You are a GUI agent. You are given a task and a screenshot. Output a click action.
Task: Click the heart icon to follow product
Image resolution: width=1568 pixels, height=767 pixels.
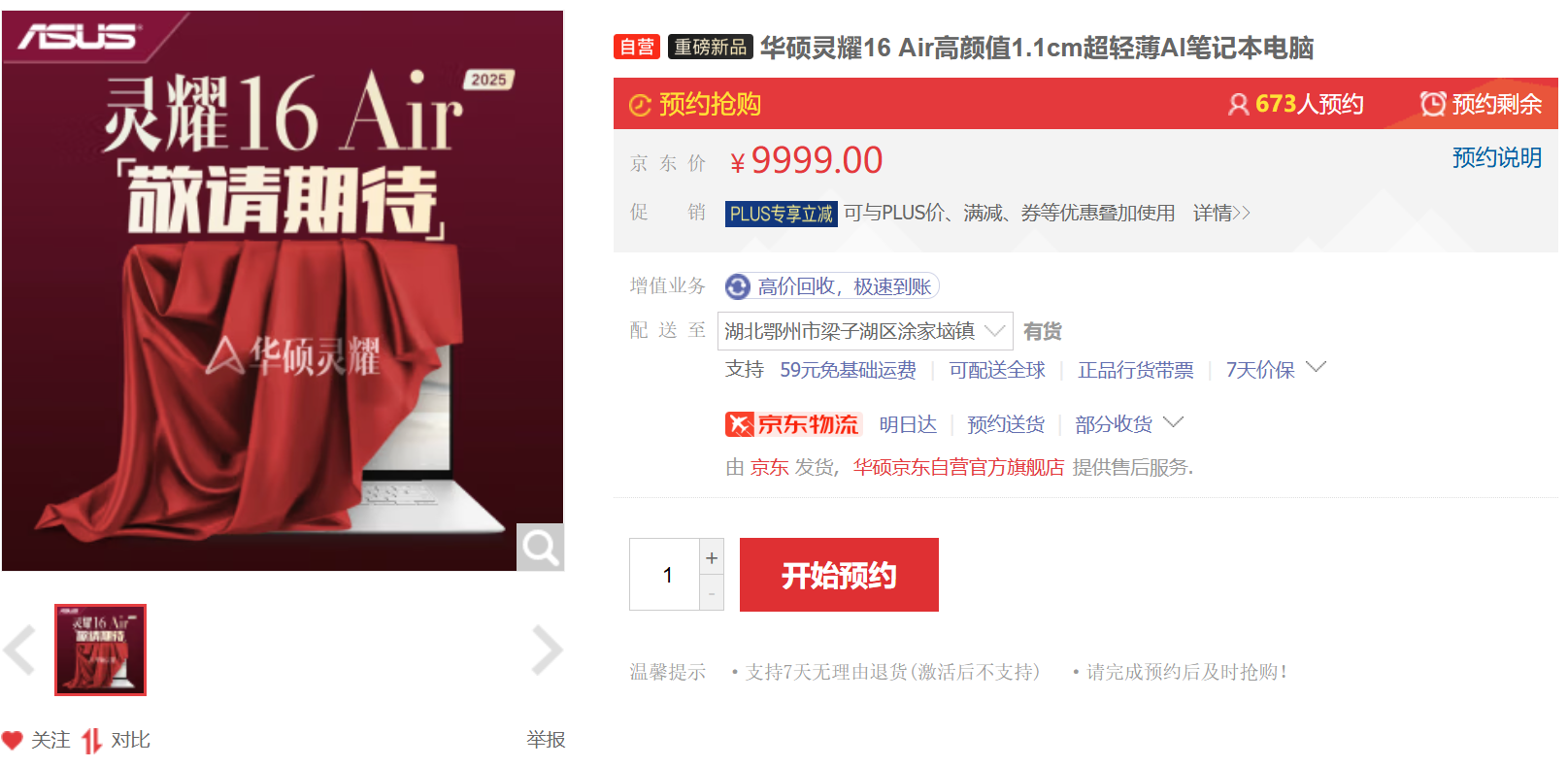(12, 741)
